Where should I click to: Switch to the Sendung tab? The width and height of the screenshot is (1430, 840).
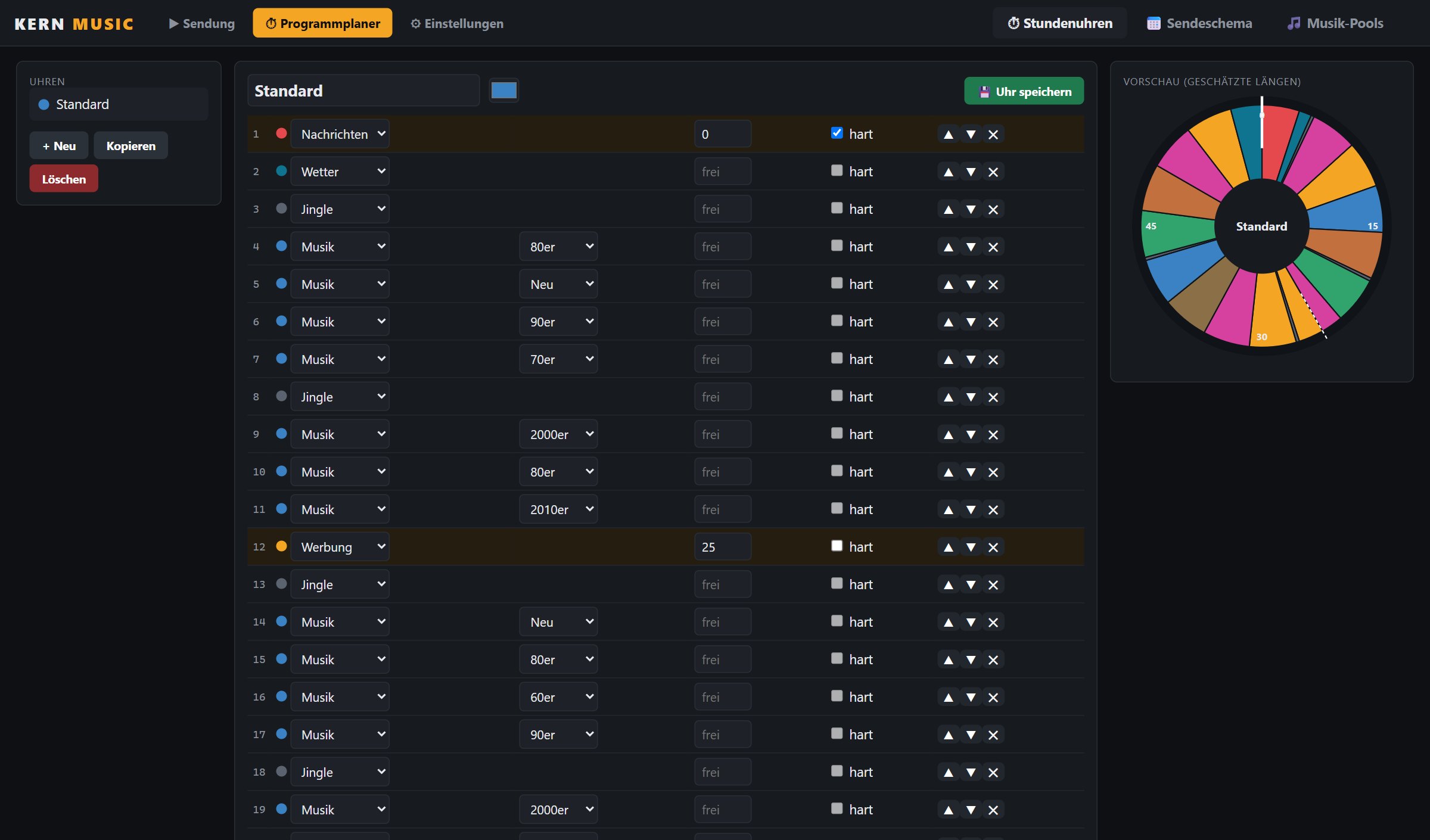point(201,23)
